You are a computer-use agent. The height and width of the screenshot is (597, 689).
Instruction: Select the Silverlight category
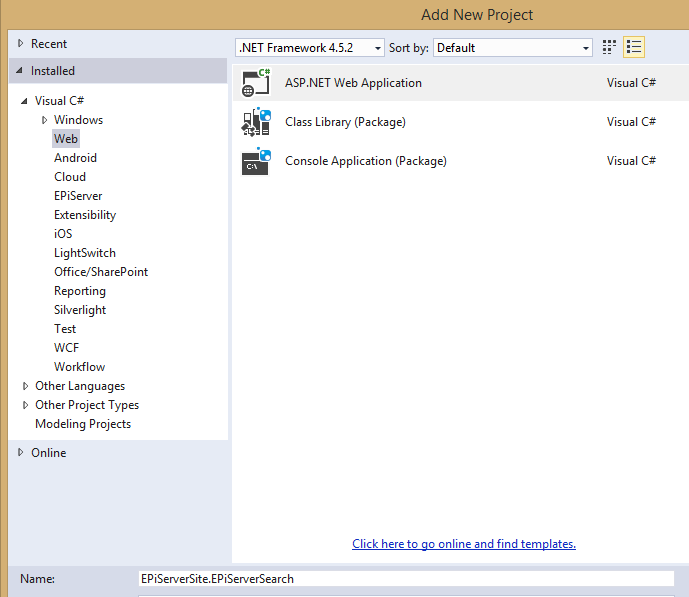[x=80, y=310]
